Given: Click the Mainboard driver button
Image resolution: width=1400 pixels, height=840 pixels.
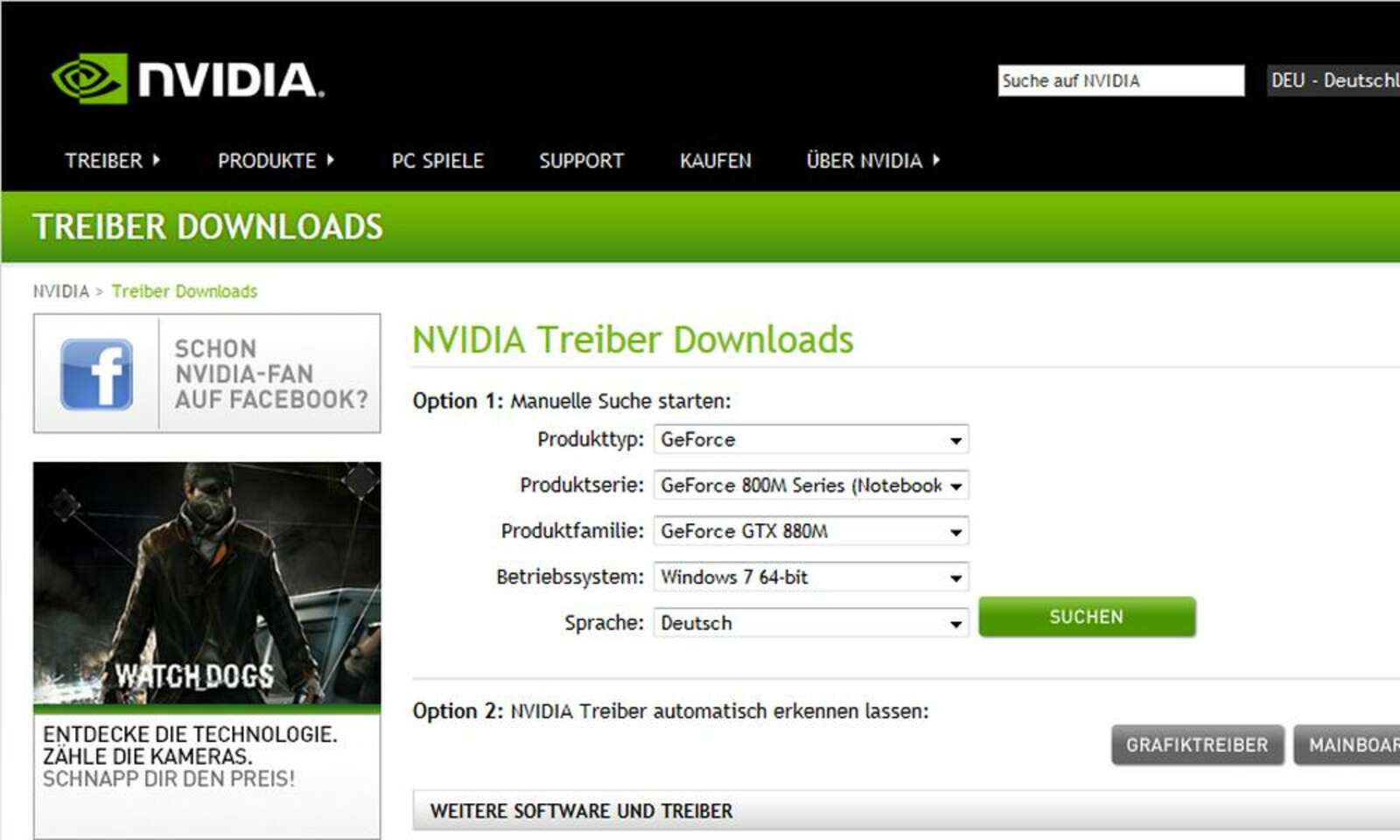Looking at the screenshot, I should (1347, 745).
